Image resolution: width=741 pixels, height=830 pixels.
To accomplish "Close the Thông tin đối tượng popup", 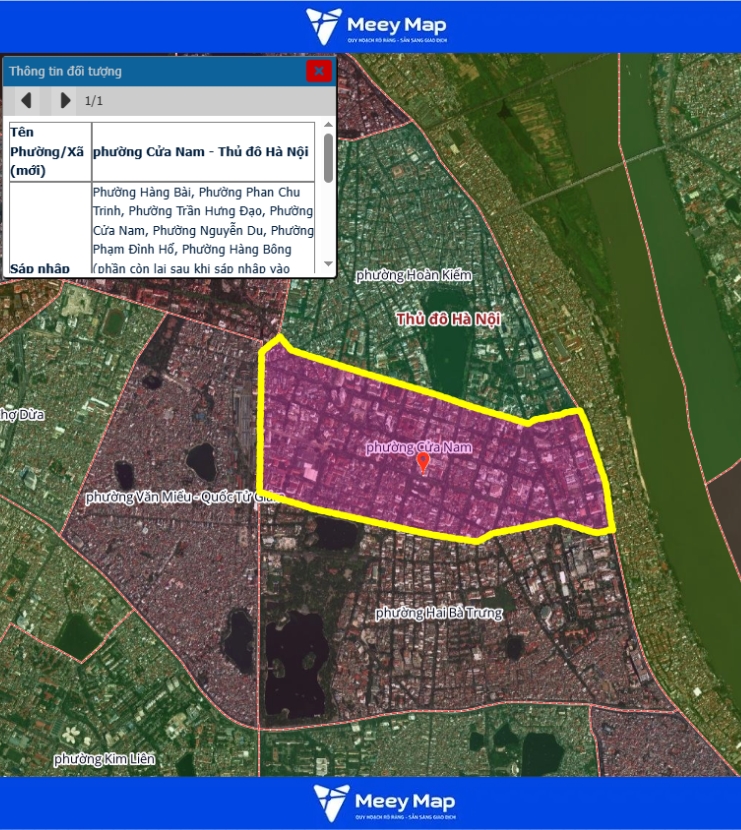I will (x=318, y=71).
